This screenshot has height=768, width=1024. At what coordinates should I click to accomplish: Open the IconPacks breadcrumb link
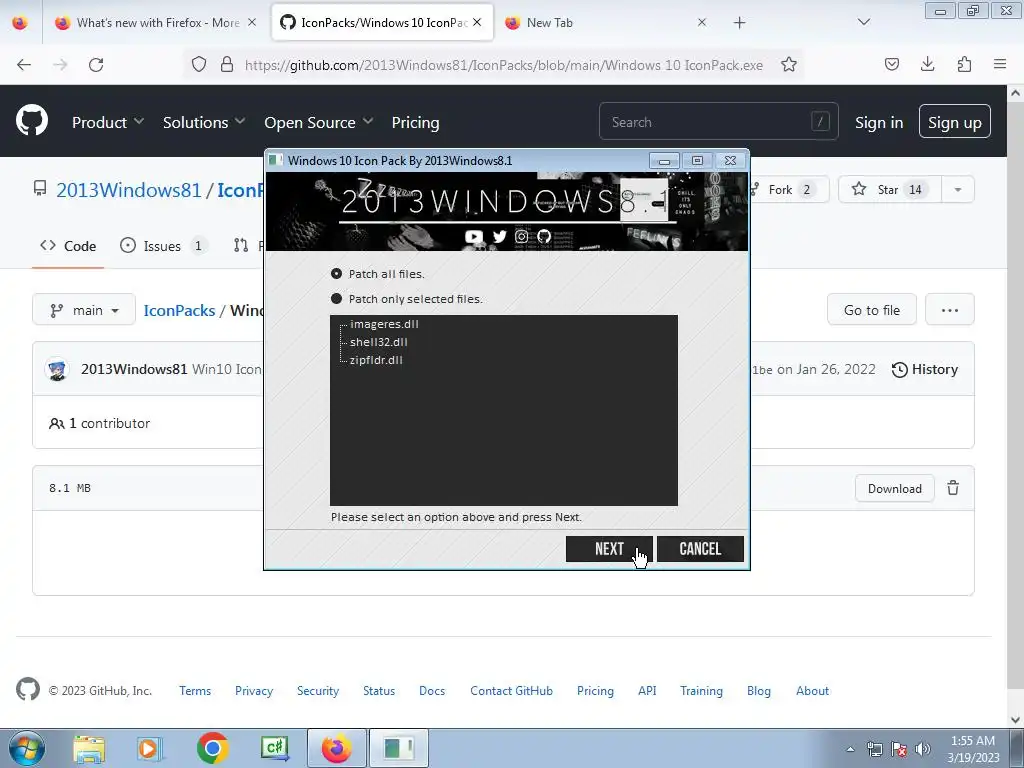pos(180,310)
